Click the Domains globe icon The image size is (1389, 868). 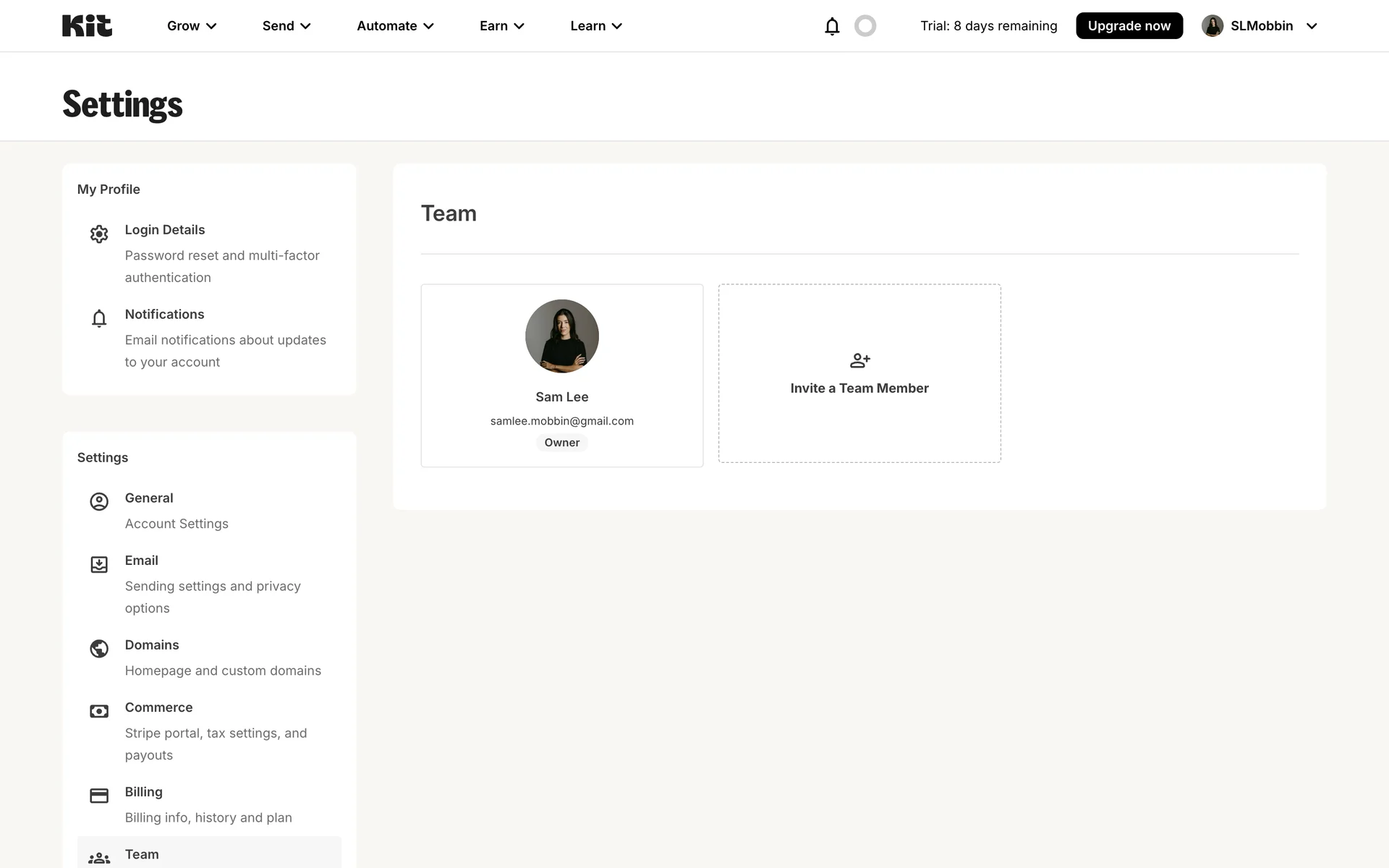pos(99,649)
